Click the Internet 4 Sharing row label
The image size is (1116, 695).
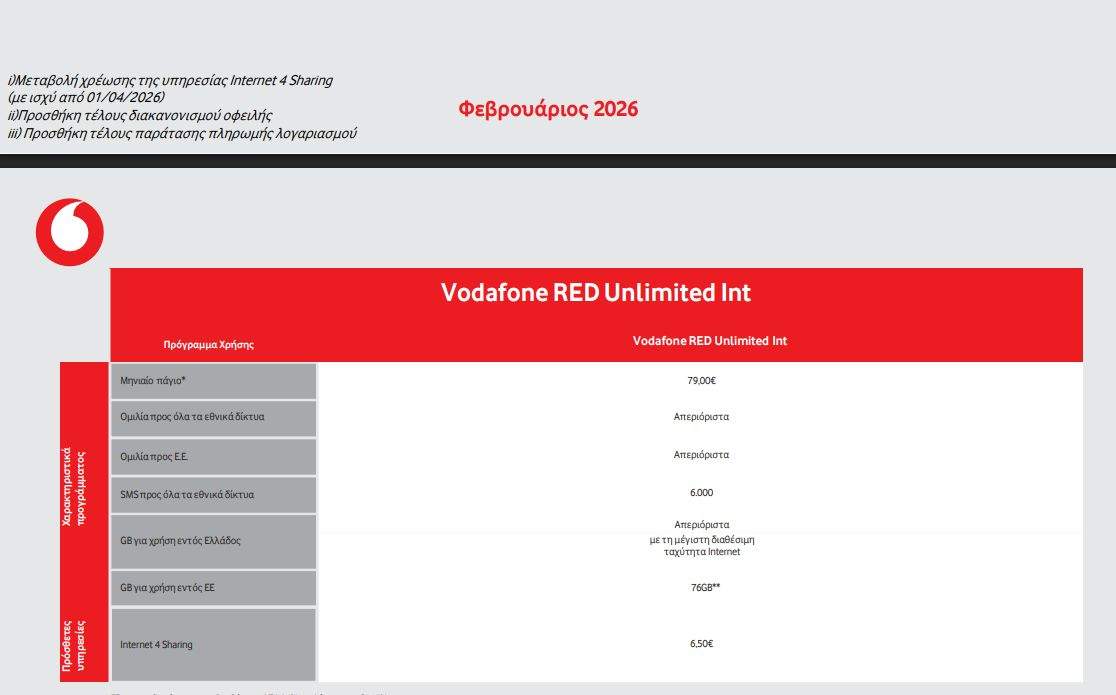156,645
